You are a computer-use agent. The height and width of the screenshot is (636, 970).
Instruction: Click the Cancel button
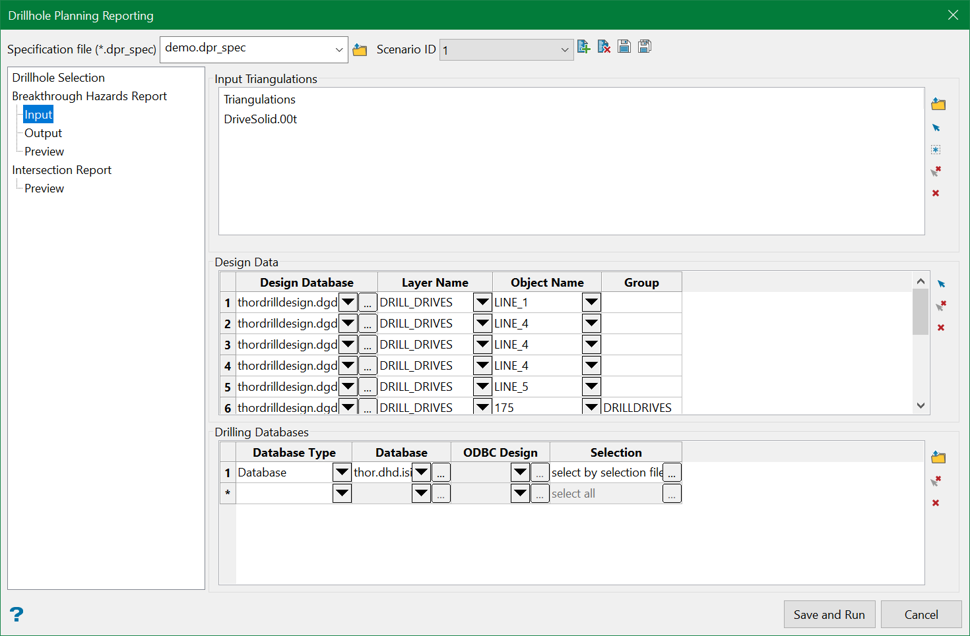tap(920, 614)
